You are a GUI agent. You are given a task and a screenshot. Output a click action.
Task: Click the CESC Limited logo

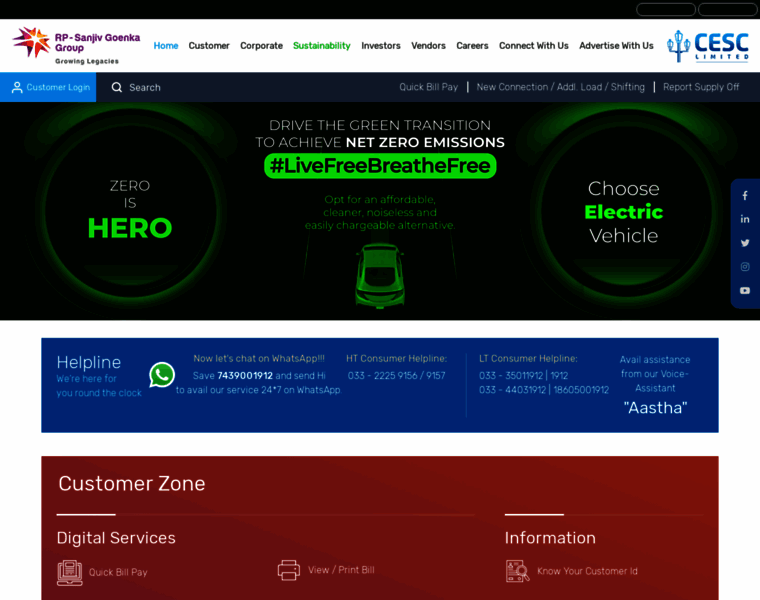pyautogui.click(x=708, y=46)
